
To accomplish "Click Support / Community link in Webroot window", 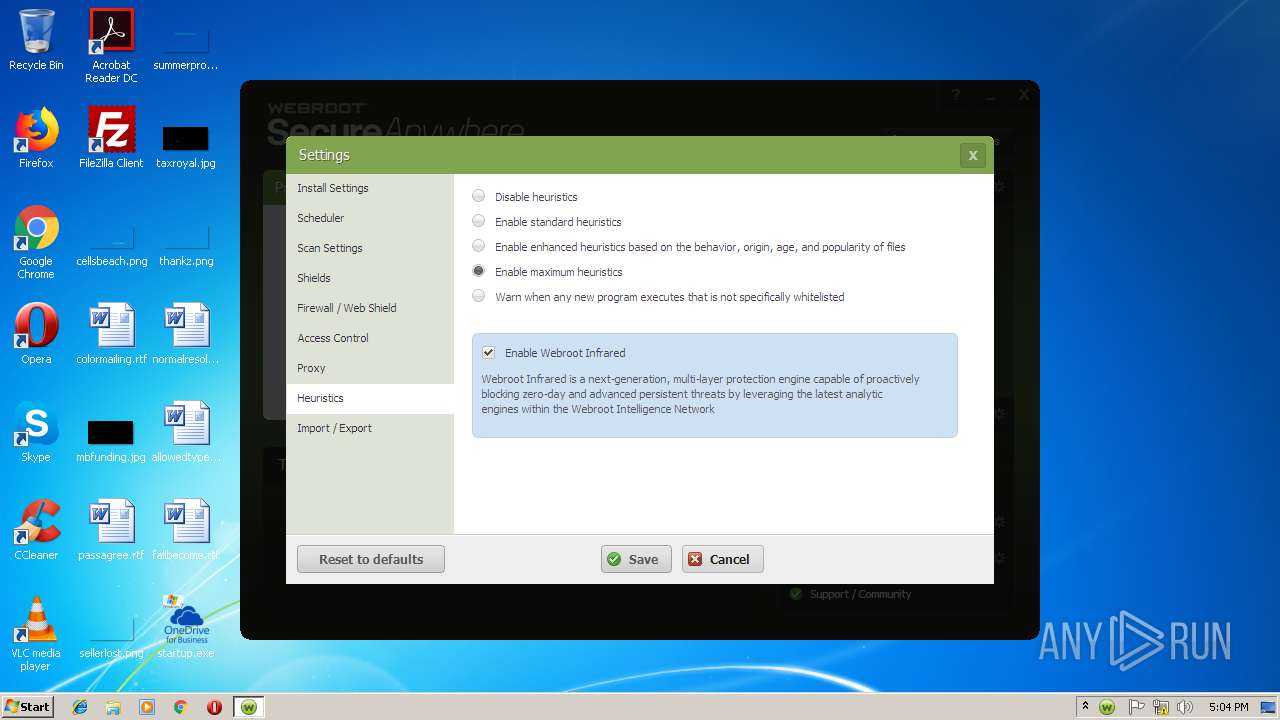I will tap(860, 594).
